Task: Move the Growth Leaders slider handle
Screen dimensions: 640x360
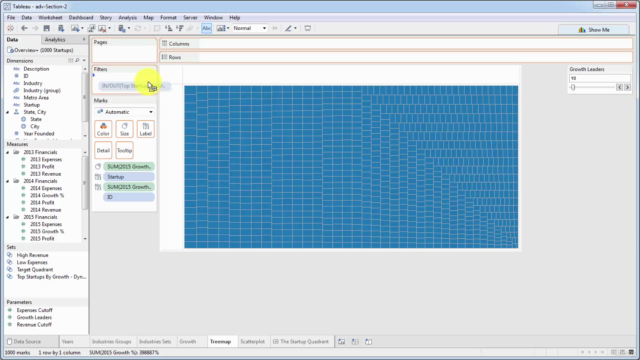Action: pos(573,87)
